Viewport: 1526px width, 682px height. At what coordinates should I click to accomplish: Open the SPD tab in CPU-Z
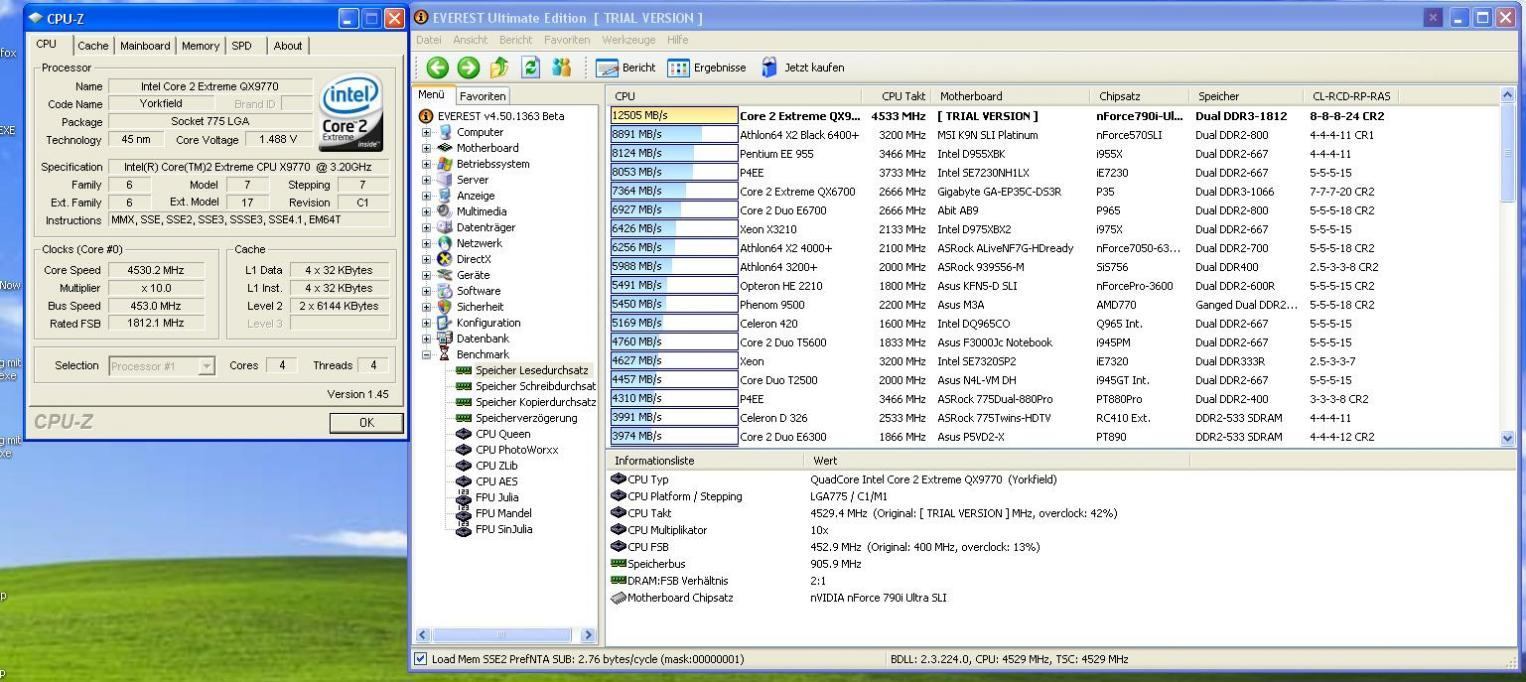tap(241, 45)
